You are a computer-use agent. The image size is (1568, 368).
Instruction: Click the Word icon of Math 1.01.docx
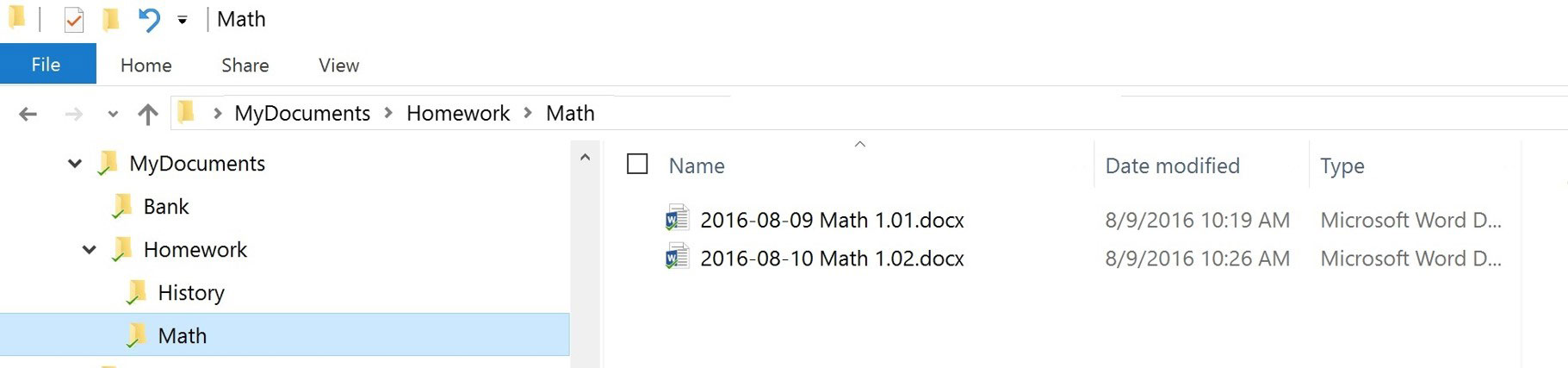(x=677, y=219)
